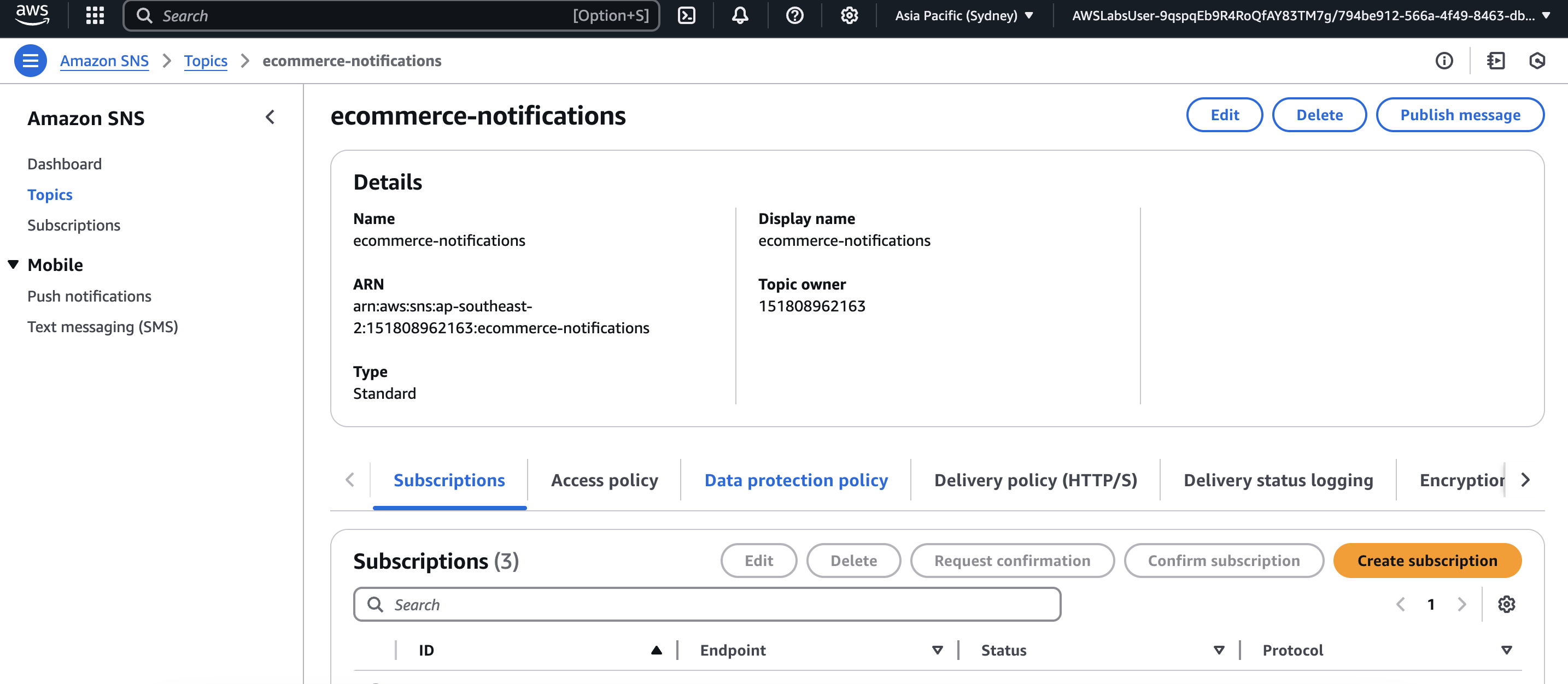Open Topics in the sidebar

coord(50,194)
